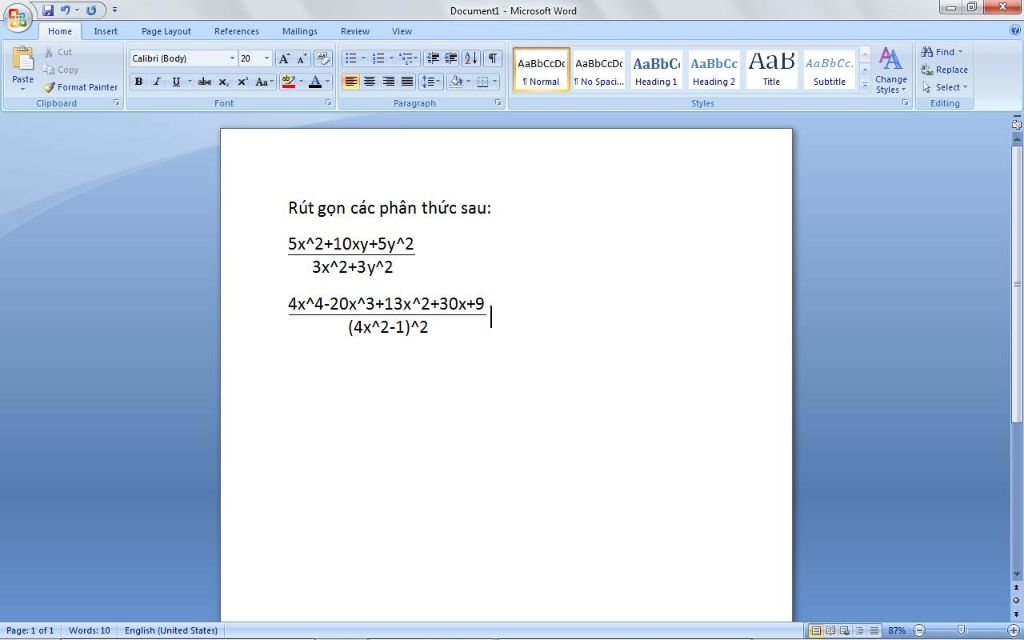Open the line spacing dropdown
The height and width of the screenshot is (640, 1024).
[x=431, y=82]
